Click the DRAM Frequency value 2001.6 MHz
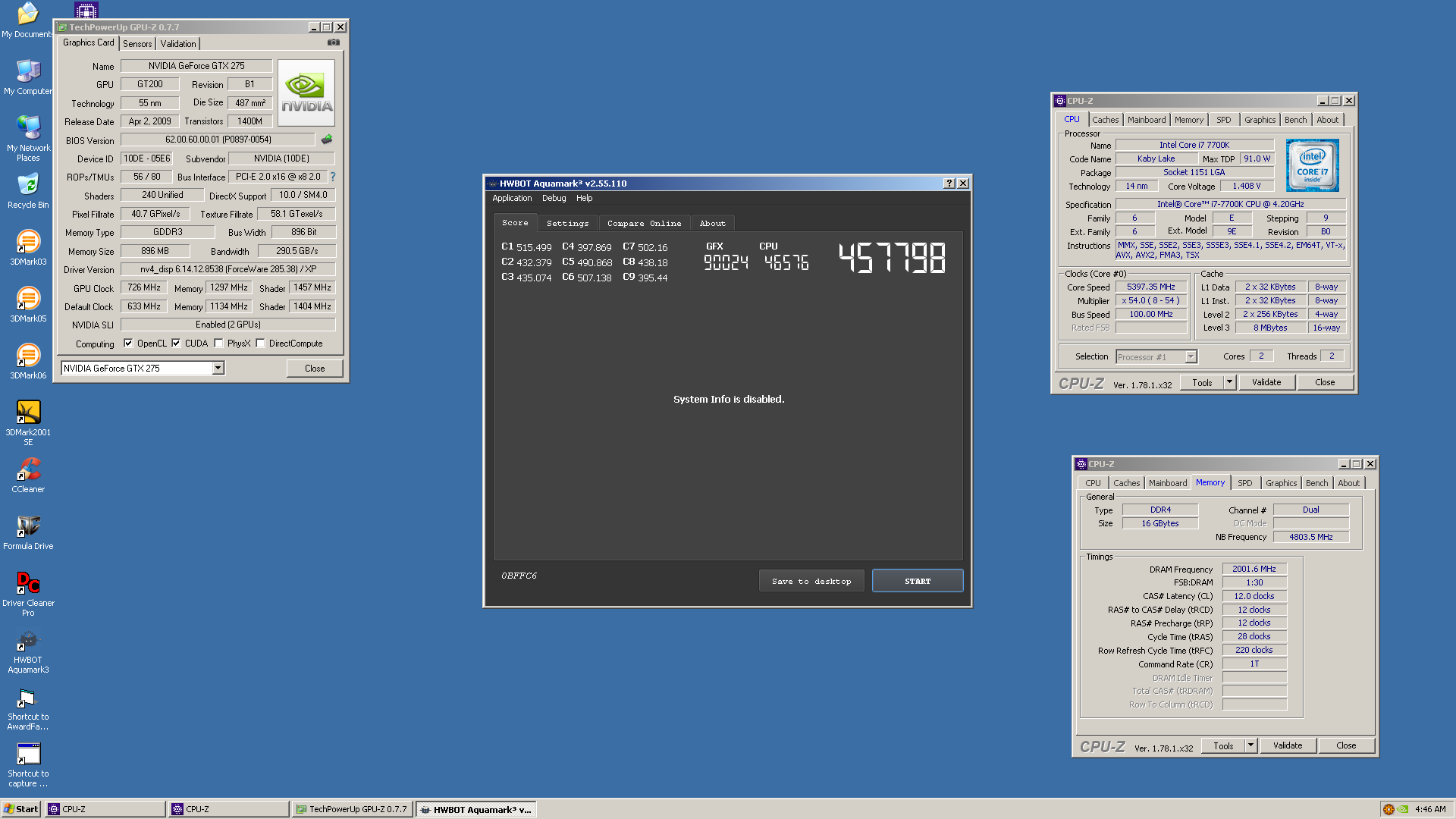Image resolution: width=1456 pixels, height=819 pixels. click(x=1254, y=569)
